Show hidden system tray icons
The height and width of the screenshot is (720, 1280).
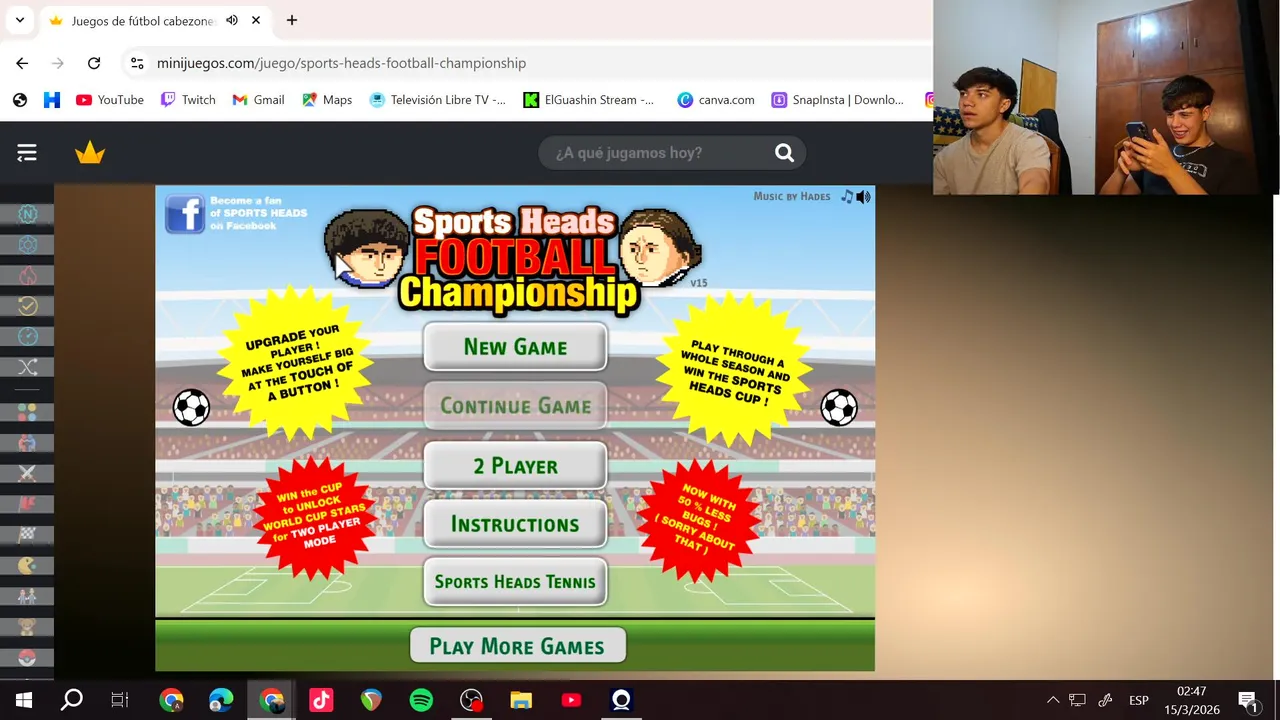pyautogui.click(x=1053, y=700)
